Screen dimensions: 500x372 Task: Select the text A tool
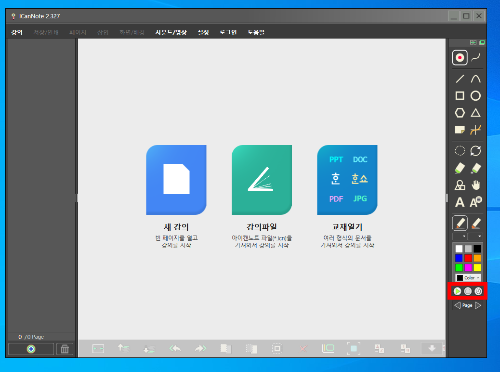coord(460,202)
